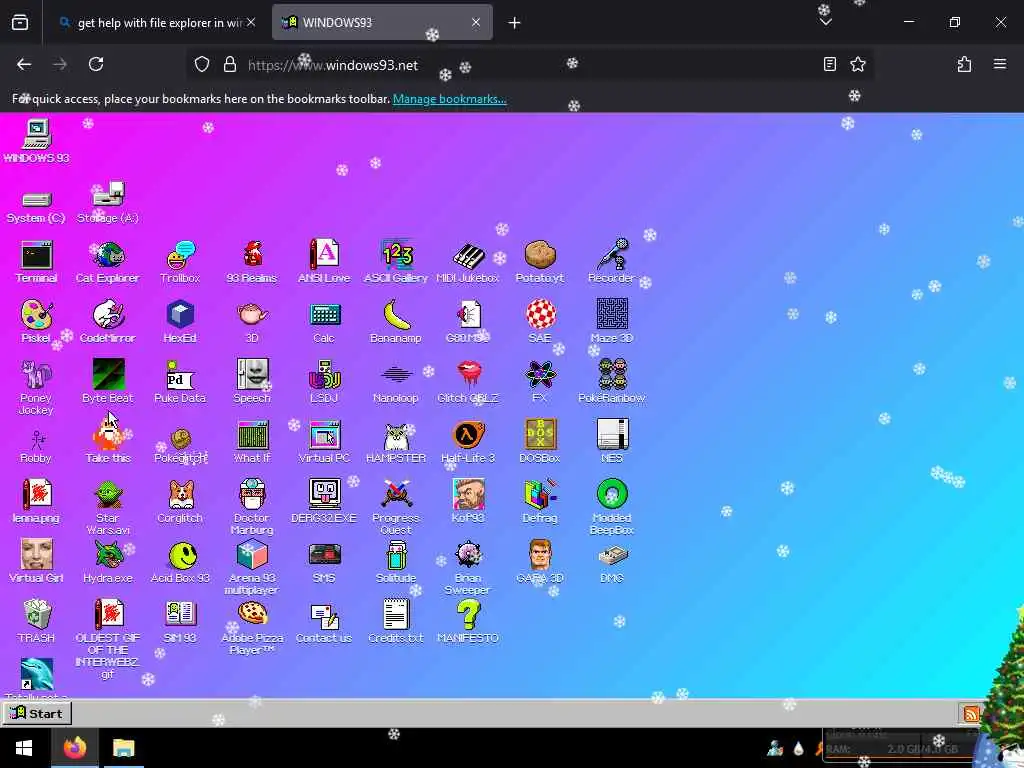The height and width of the screenshot is (768, 1024).
Task: Launch the Cat Explorer icon
Action: pyautogui.click(x=108, y=262)
